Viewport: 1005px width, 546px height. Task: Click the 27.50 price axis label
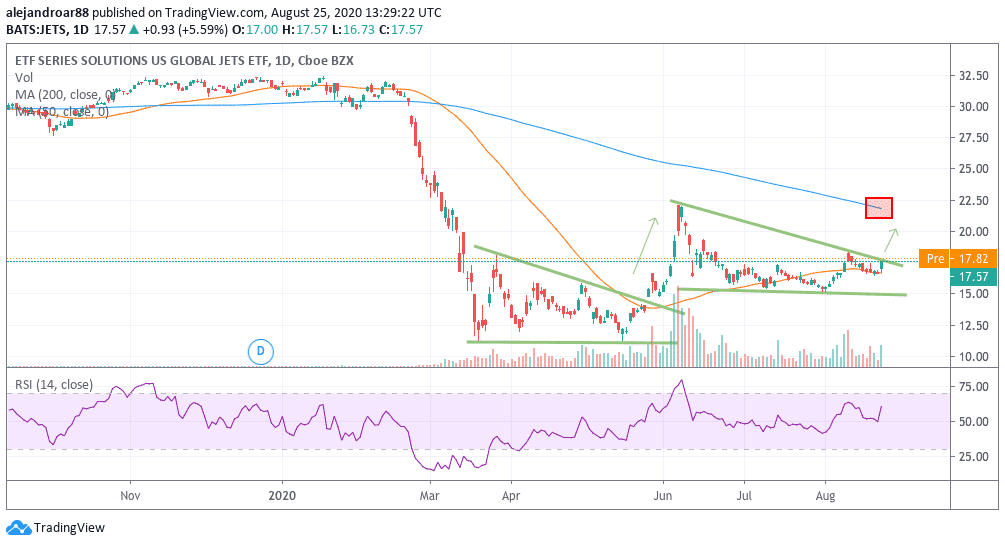tap(974, 138)
